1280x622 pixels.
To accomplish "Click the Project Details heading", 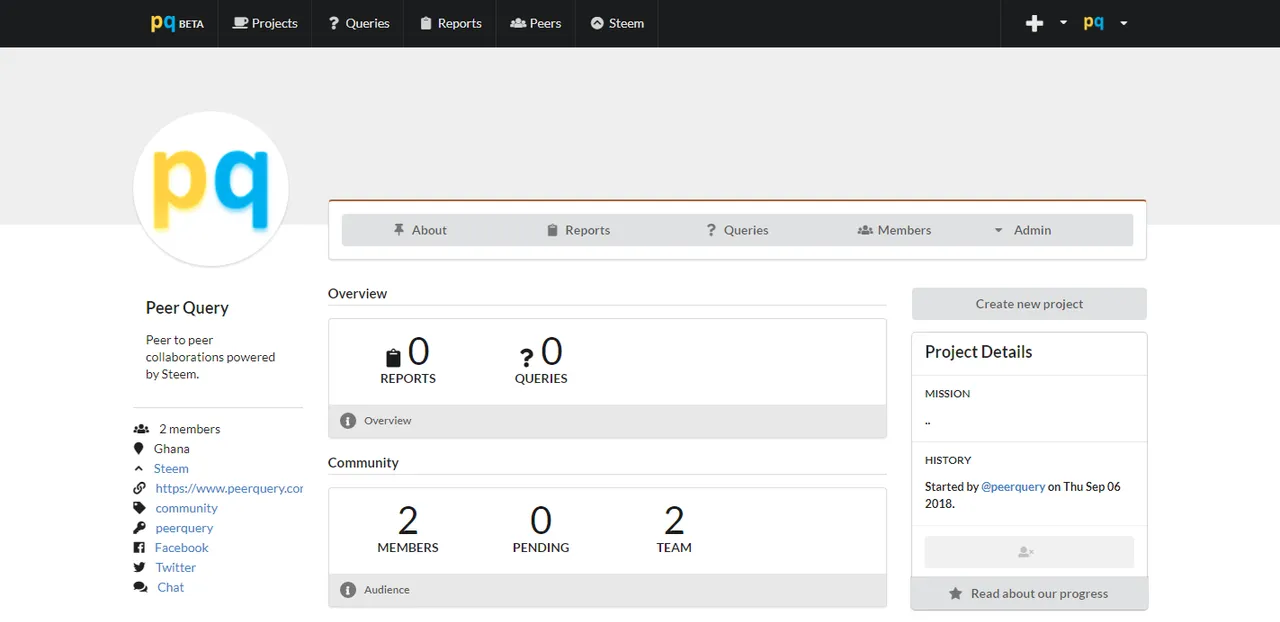I will tap(978, 352).
